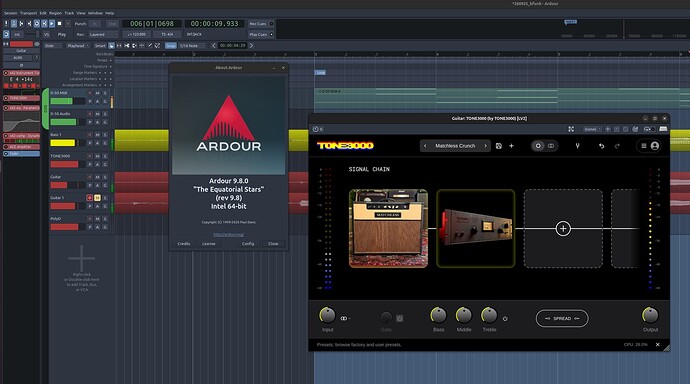
Task: Open the Slide edit mode dropdown
Action: [52, 46]
